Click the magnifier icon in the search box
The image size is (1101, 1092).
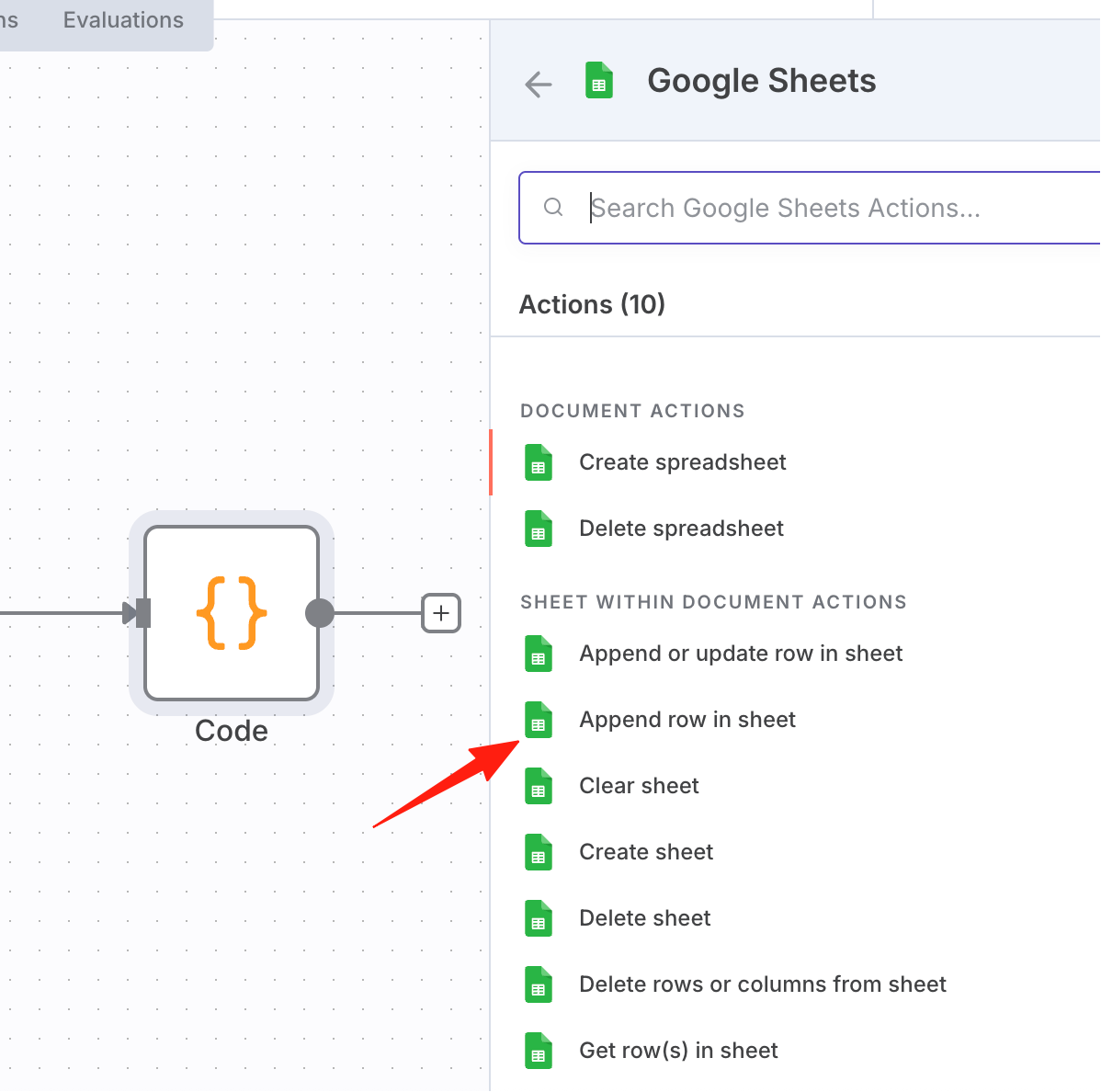click(553, 207)
